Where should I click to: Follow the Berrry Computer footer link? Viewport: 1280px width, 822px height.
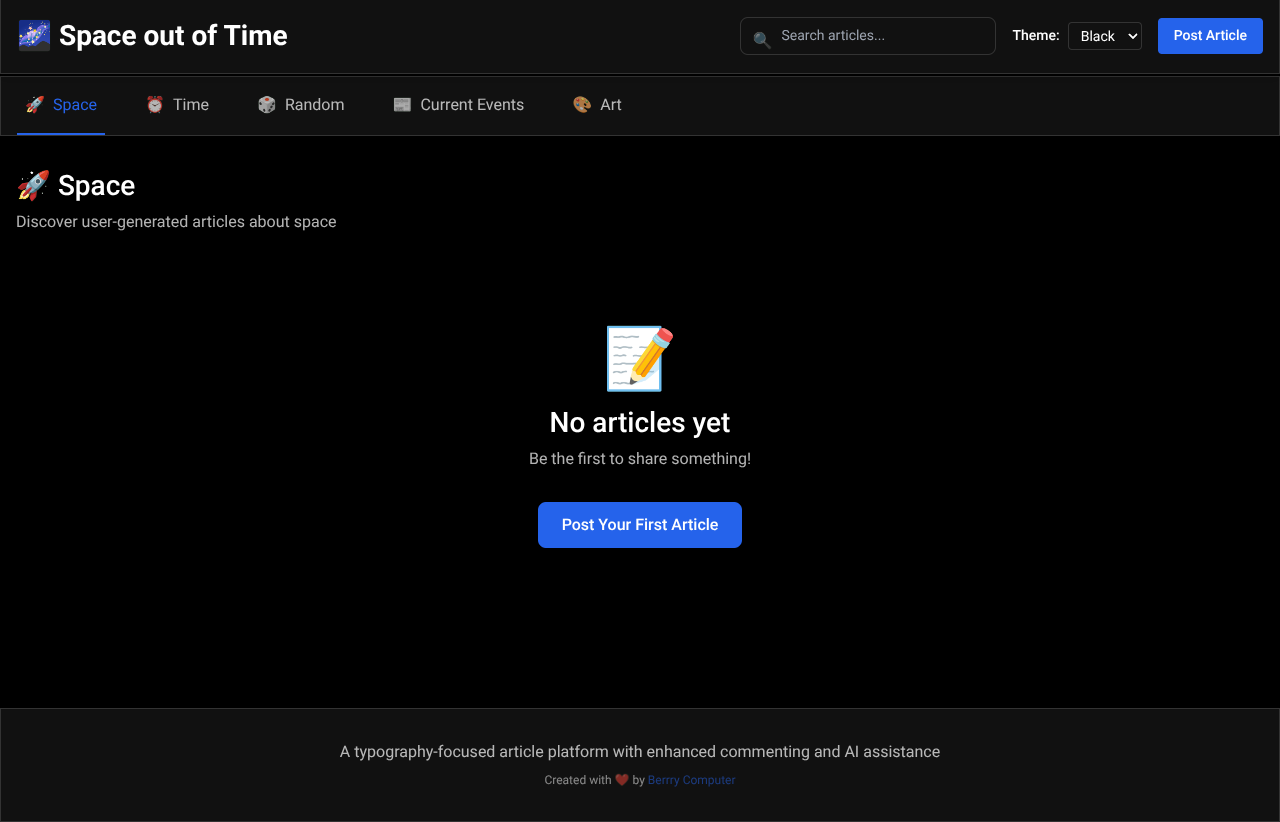[x=691, y=780]
